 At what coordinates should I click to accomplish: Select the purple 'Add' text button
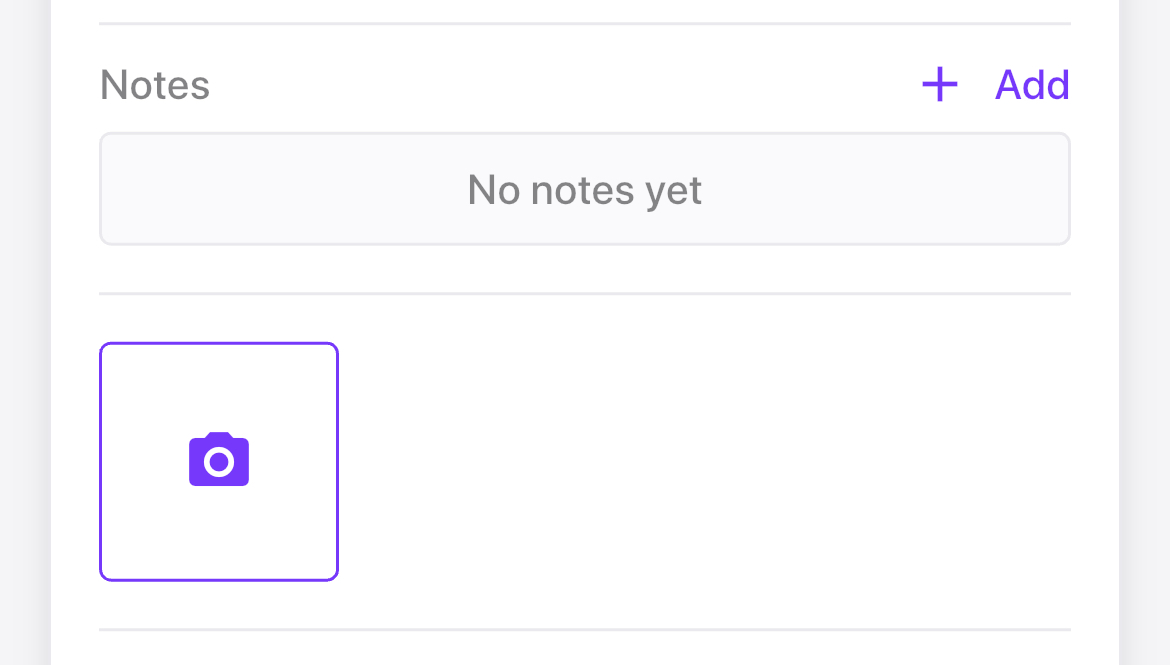[x=1032, y=85]
